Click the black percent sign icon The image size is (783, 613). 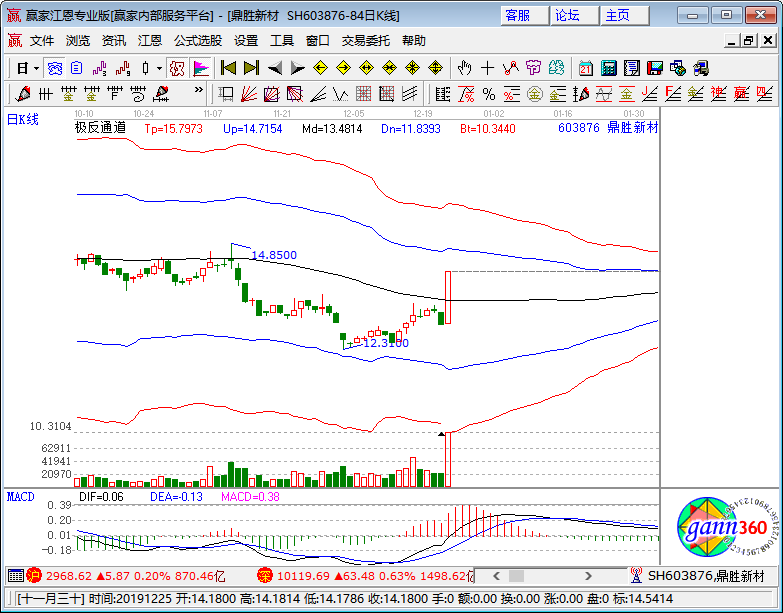tap(489, 93)
